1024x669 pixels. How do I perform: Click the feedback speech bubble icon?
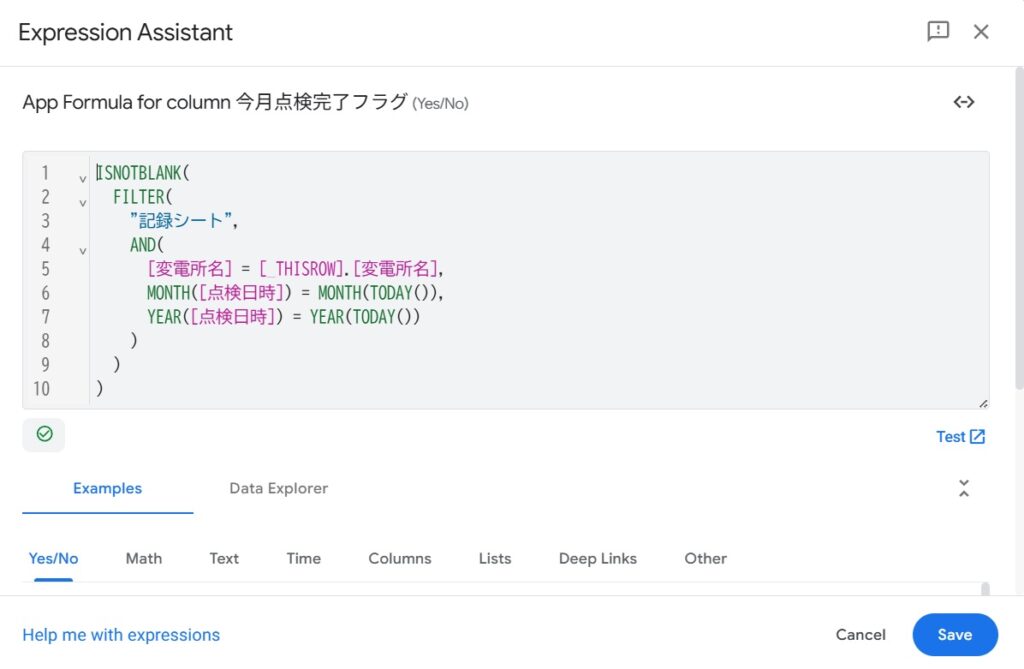click(937, 31)
